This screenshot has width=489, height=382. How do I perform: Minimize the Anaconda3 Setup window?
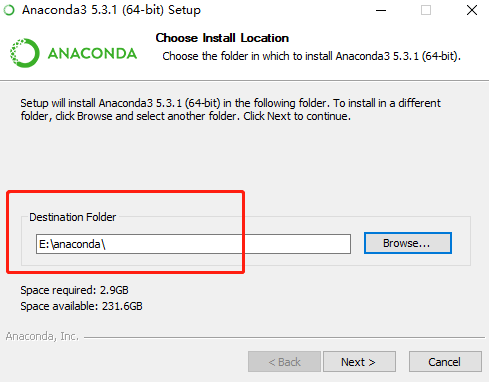tap(381, 10)
